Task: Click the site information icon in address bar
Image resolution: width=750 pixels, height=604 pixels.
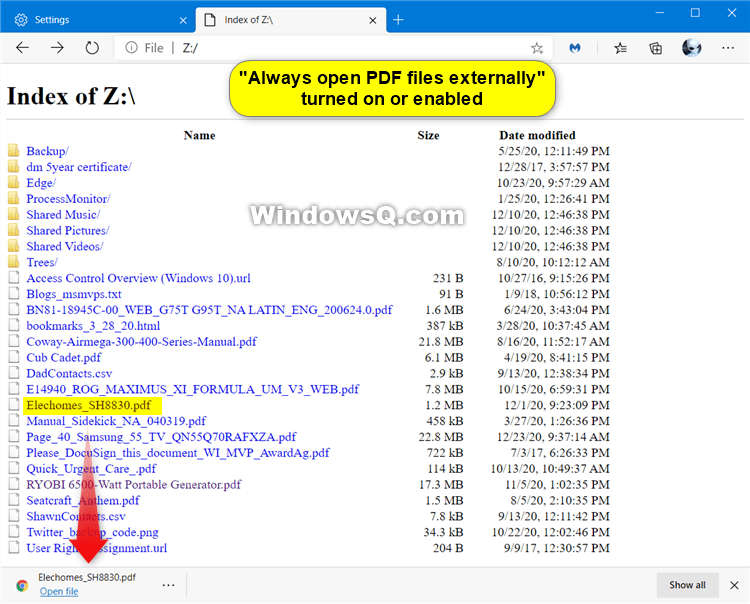Action: 131,47
